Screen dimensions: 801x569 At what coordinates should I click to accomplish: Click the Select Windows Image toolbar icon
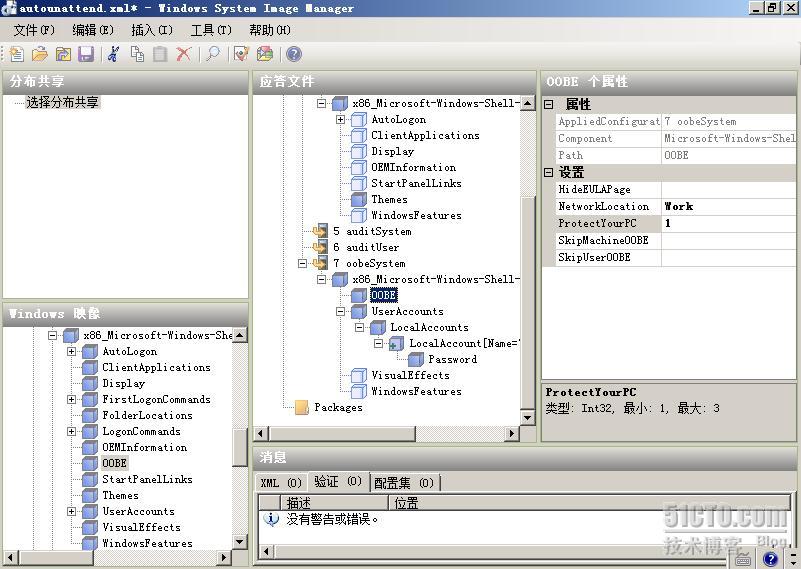click(63, 54)
